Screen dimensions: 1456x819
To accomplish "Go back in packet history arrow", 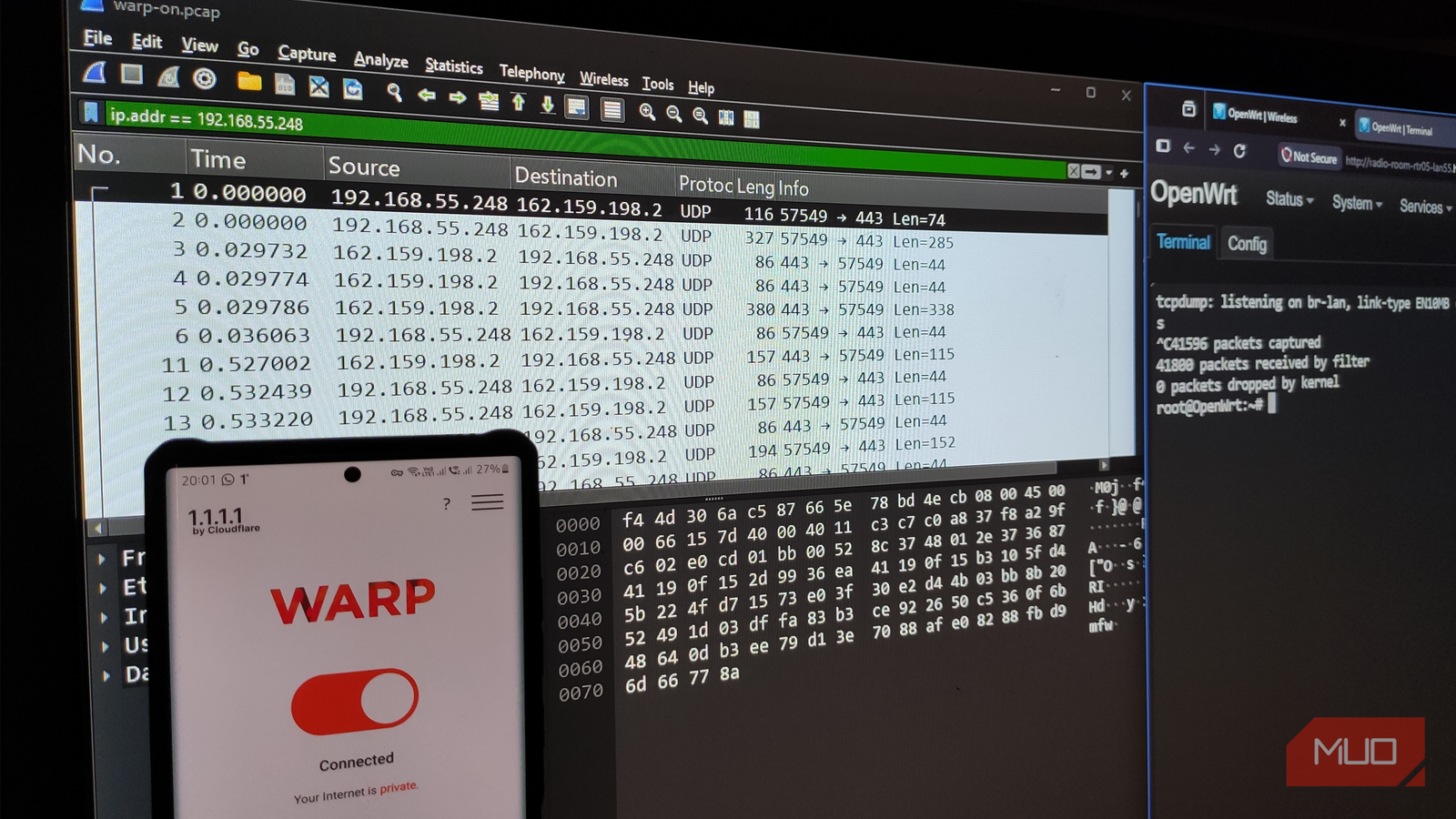I will (426, 95).
